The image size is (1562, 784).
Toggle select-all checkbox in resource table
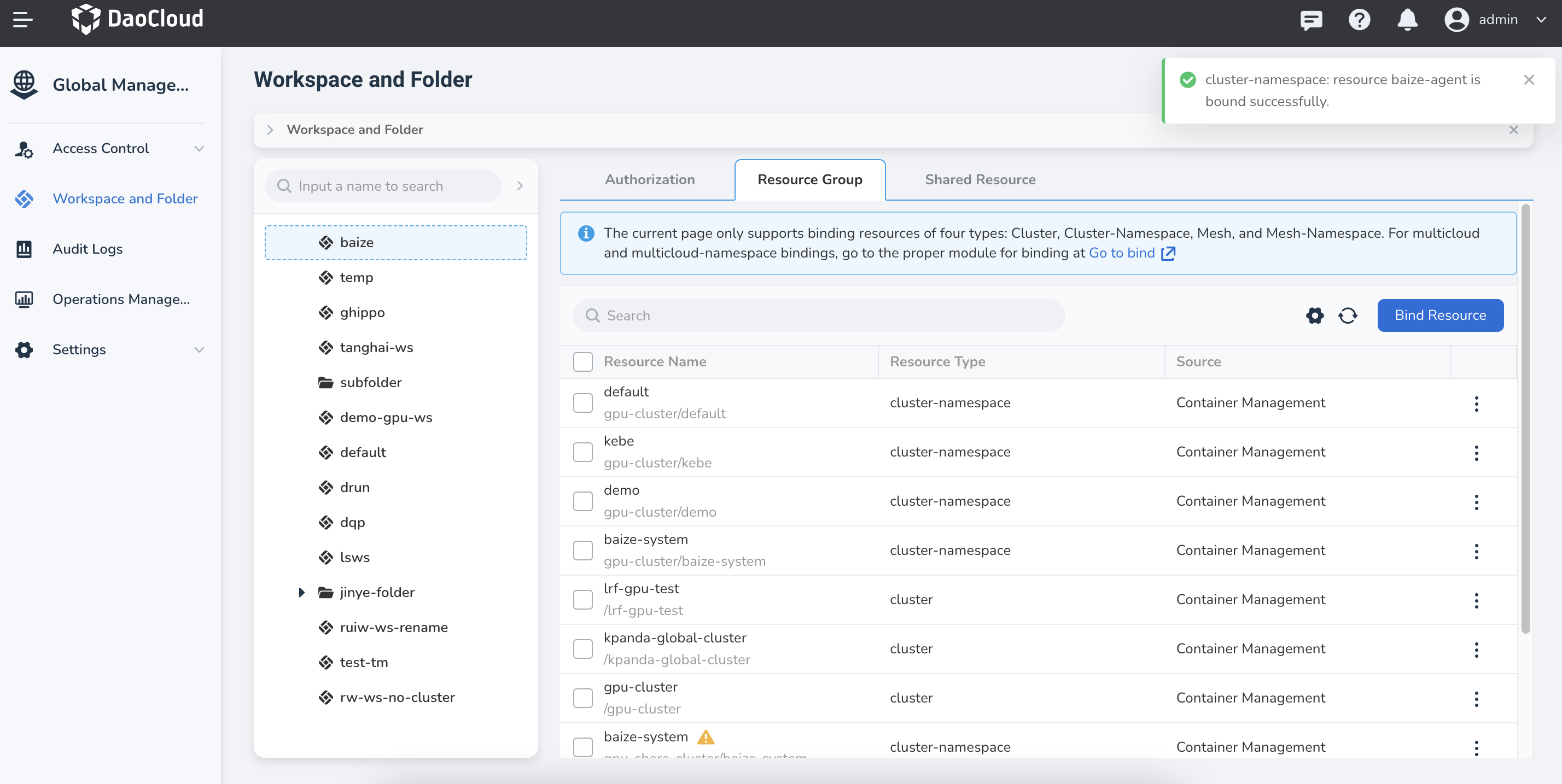click(x=583, y=362)
